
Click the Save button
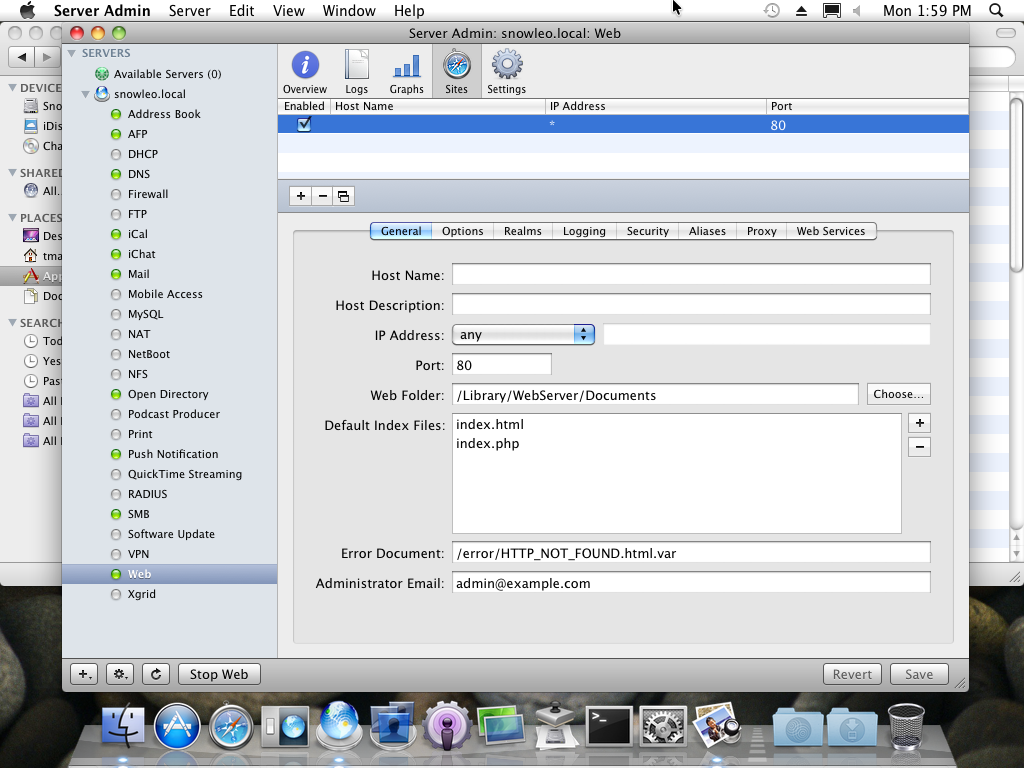click(x=918, y=674)
